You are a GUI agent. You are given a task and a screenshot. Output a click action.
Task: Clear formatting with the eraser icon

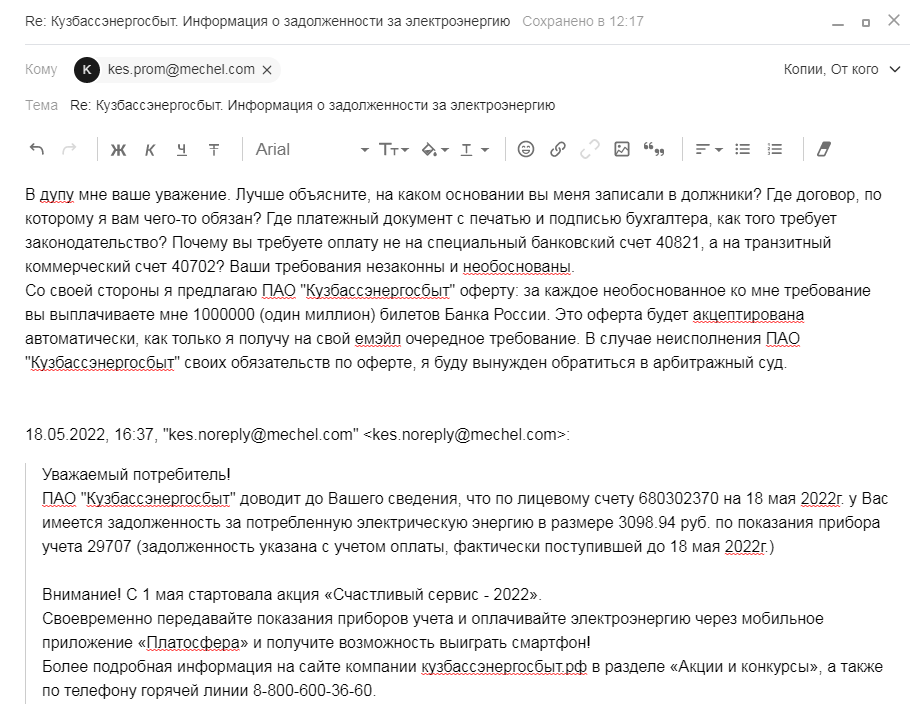coord(823,148)
